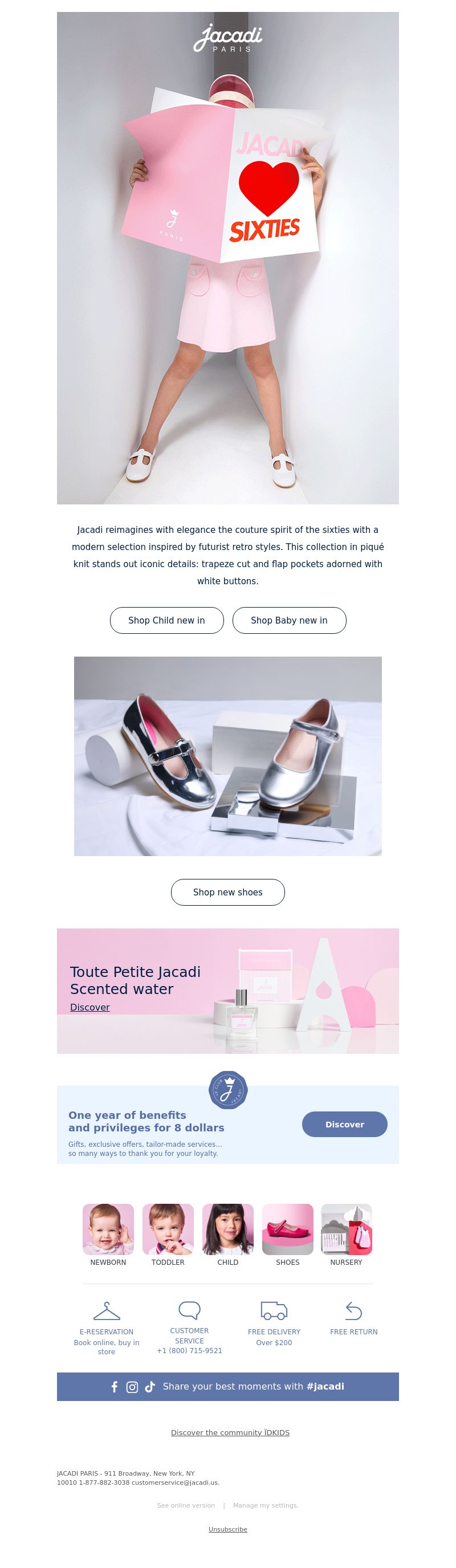456x1568 pixels.
Task: Open Discover the community ÏDKIDS link
Action: (x=230, y=1432)
